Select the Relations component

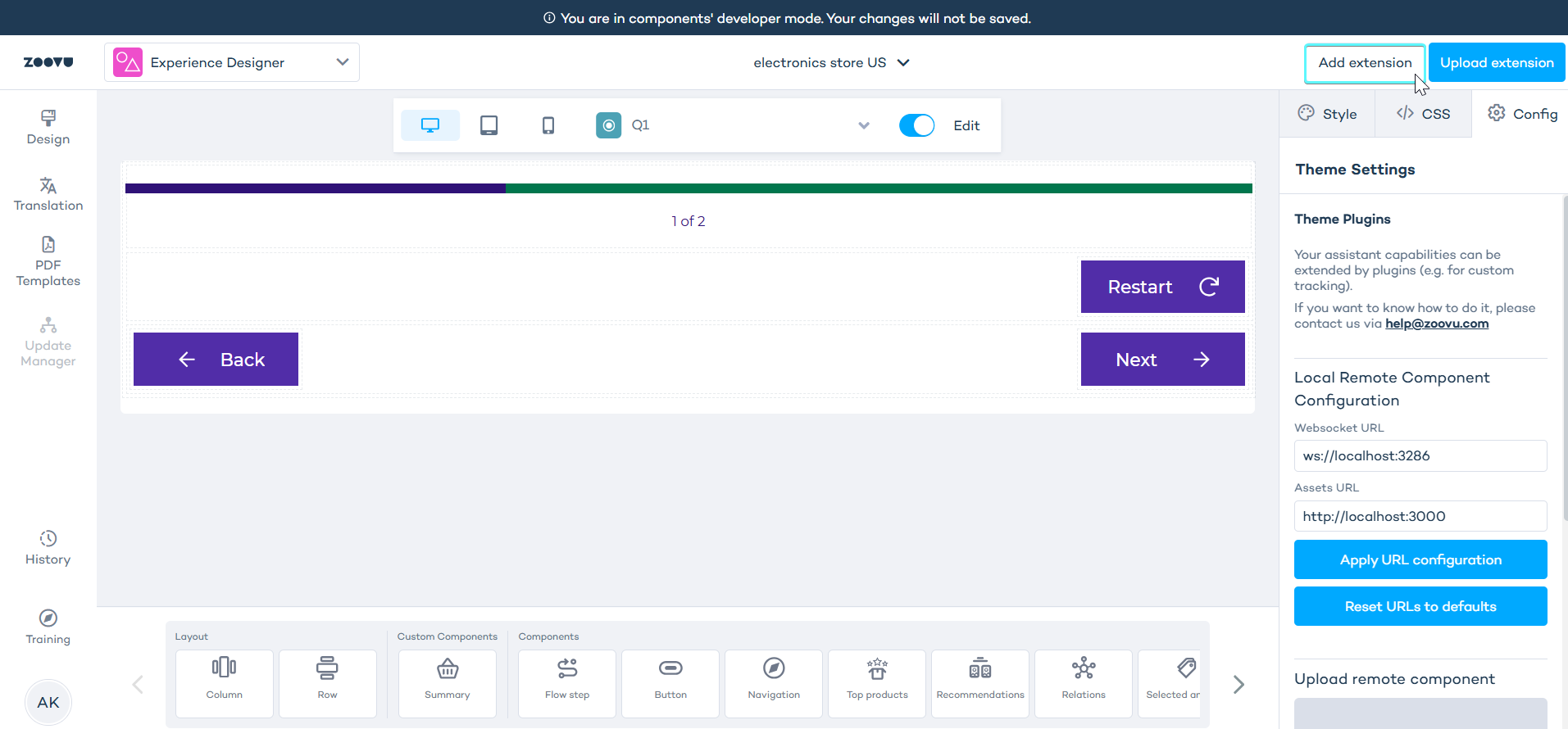coord(1084,684)
